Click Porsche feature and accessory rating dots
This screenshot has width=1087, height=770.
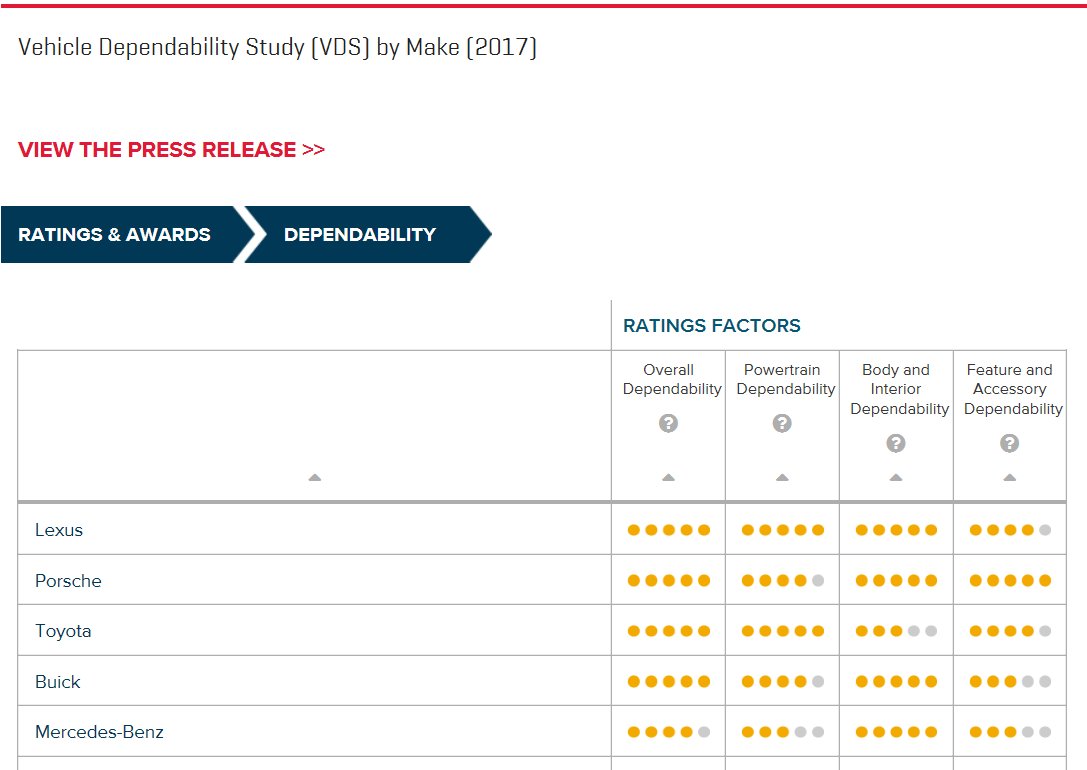(1010, 581)
